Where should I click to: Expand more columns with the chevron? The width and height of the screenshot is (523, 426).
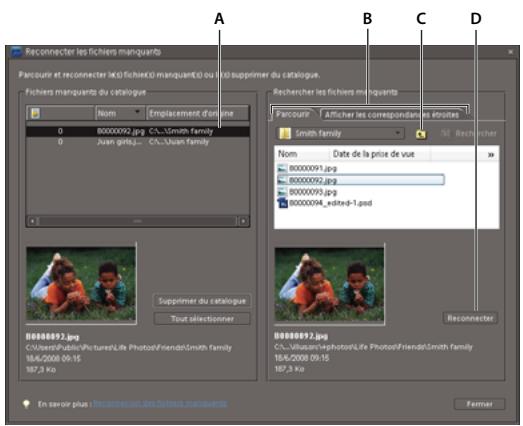(x=491, y=154)
